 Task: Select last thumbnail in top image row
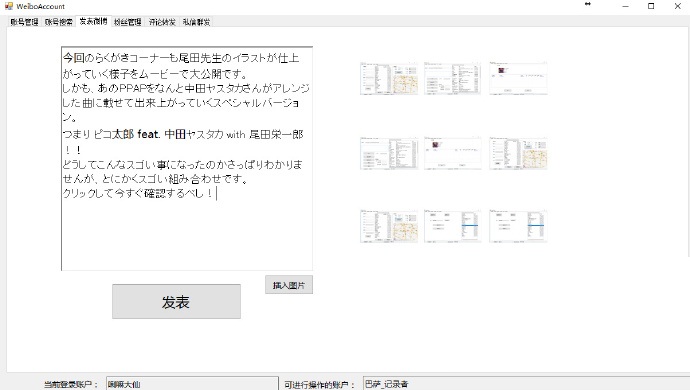click(x=518, y=78)
